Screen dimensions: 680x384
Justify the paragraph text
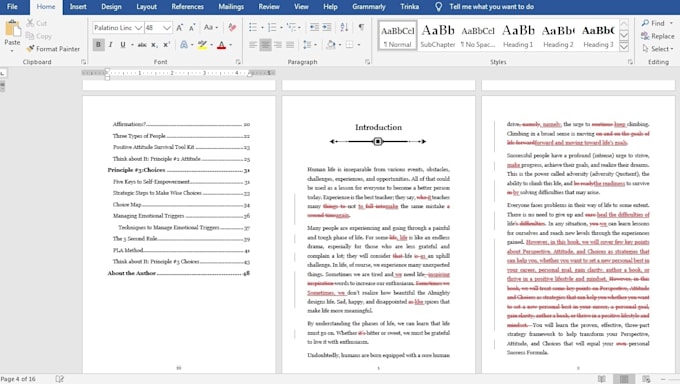(x=290, y=45)
